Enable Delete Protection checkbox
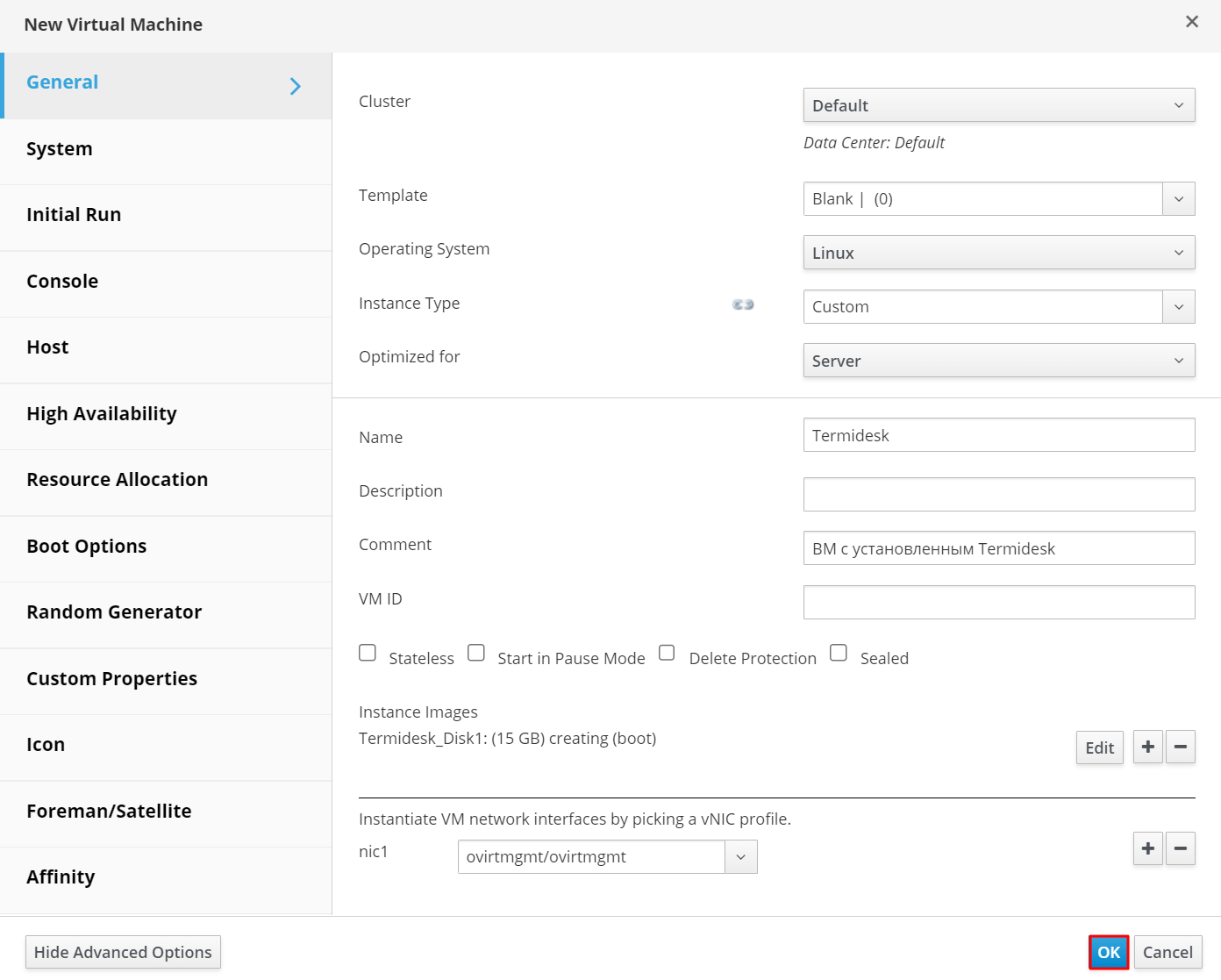The image size is (1221, 980). point(667,653)
